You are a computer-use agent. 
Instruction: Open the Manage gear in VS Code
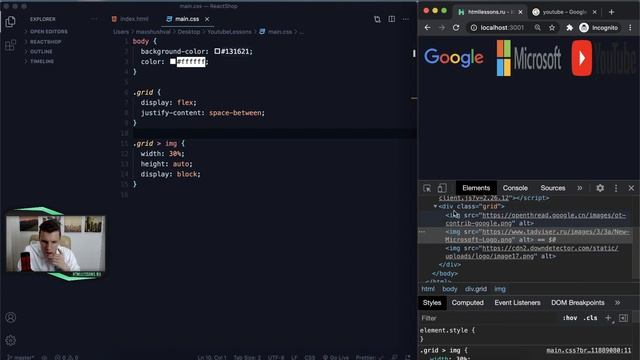coord(11,340)
